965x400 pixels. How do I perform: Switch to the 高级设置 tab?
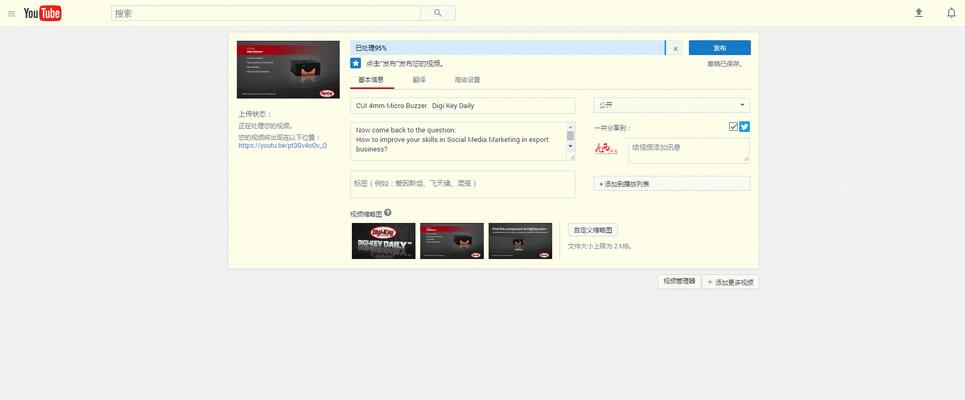(x=467, y=80)
